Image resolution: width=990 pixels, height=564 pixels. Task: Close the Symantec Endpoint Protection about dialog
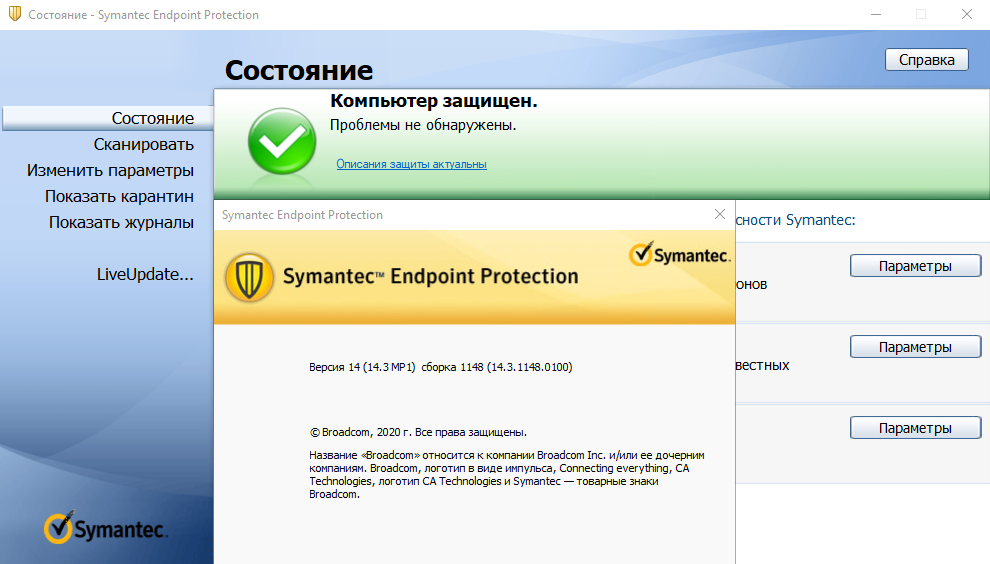pyautogui.click(x=720, y=214)
